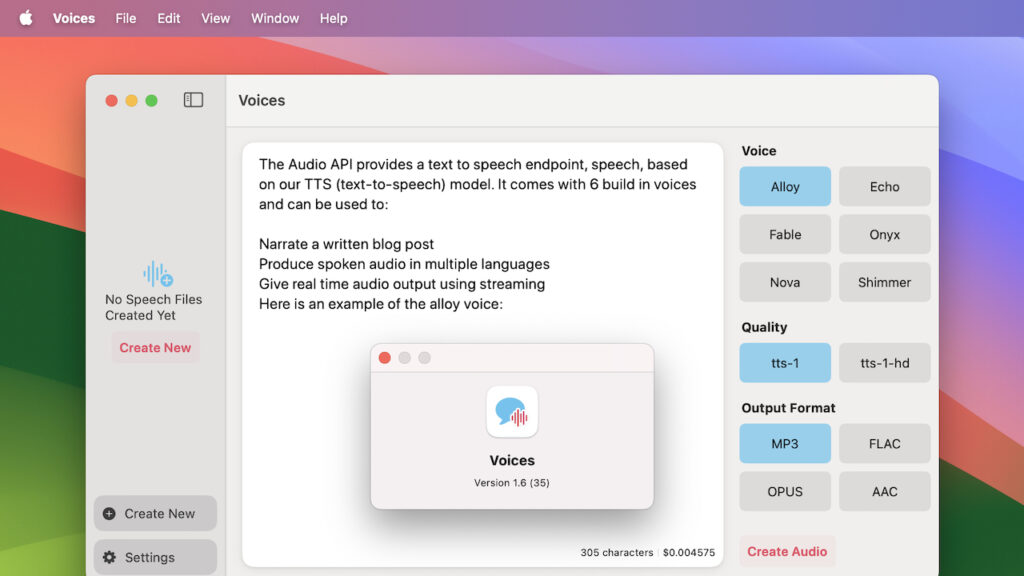Open the Apple menu
The height and width of the screenshot is (576, 1024).
coord(25,17)
